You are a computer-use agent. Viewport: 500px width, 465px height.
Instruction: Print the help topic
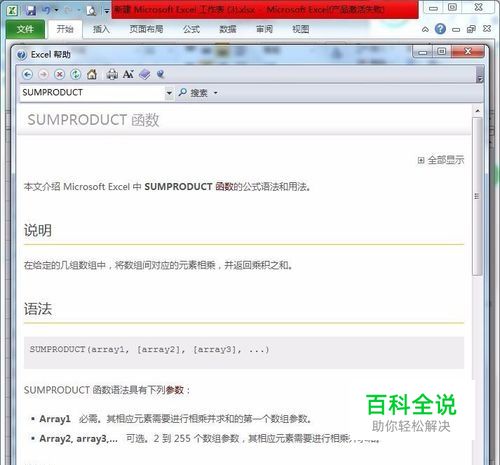(x=112, y=74)
